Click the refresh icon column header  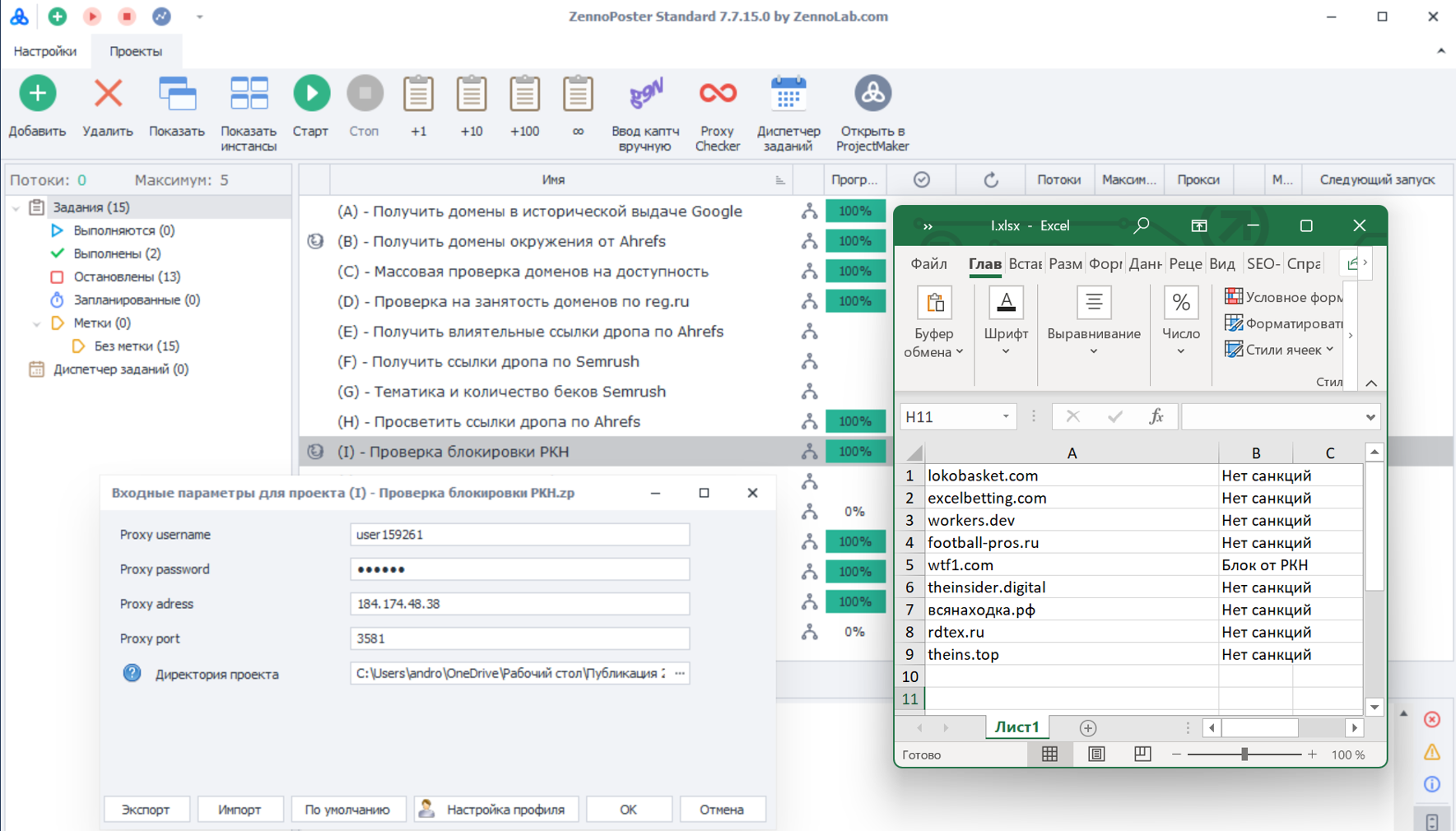991,180
